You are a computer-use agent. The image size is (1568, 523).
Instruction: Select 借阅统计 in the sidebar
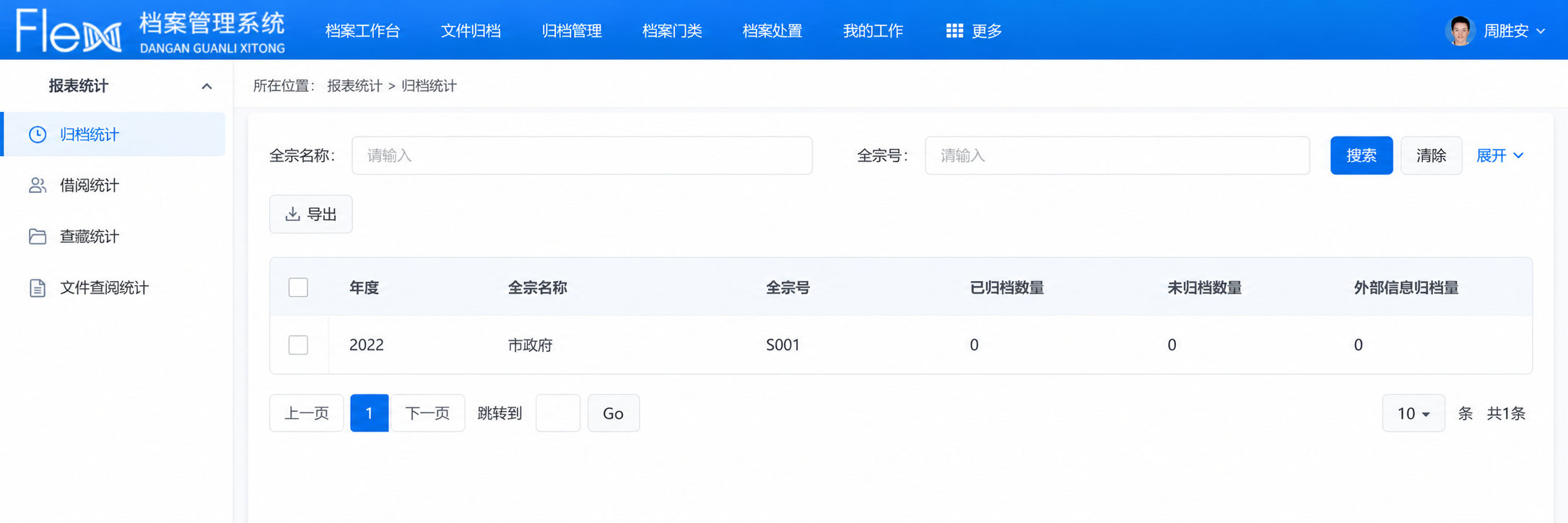point(114,186)
